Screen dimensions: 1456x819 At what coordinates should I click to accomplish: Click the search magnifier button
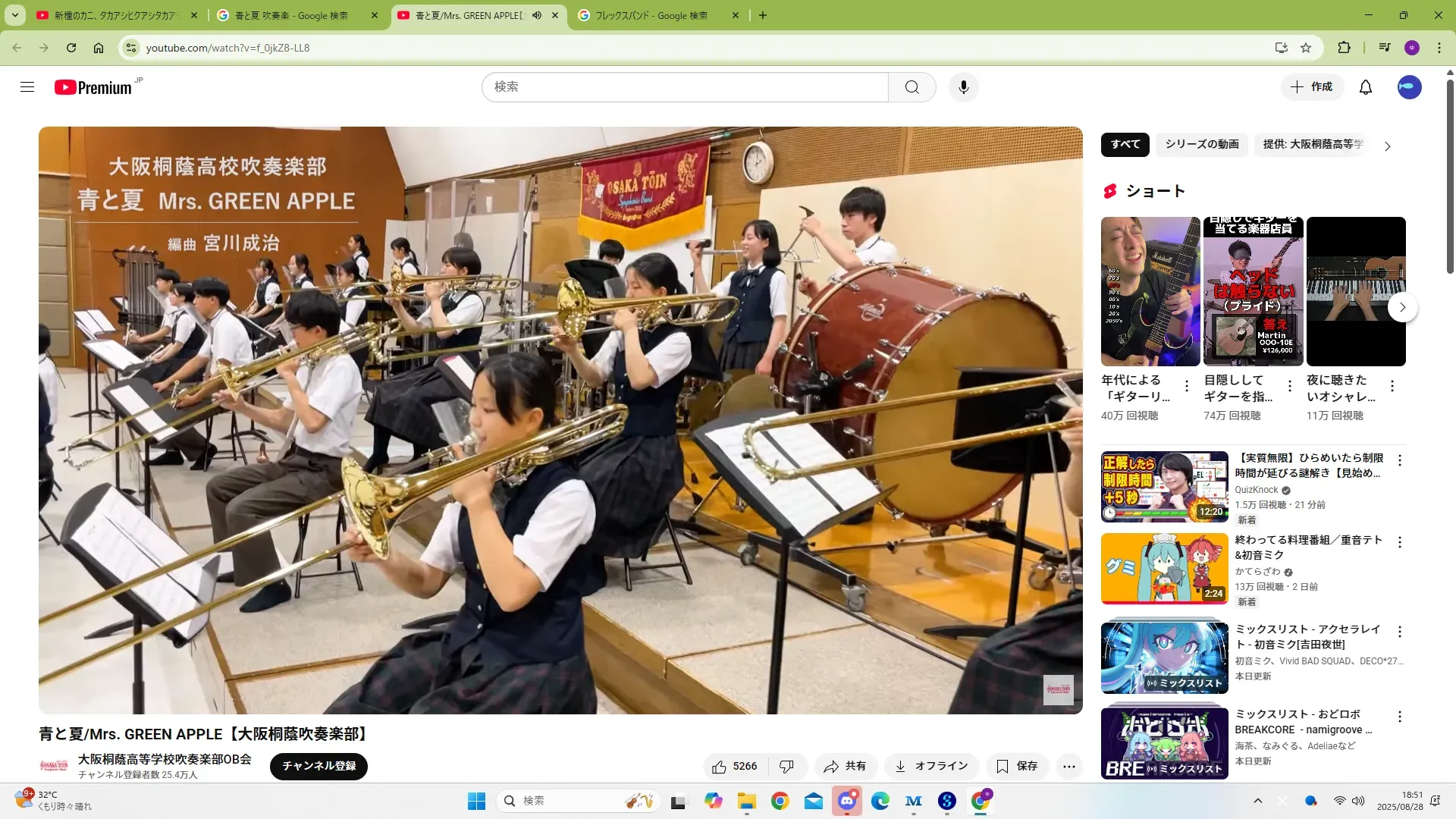[912, 87]
